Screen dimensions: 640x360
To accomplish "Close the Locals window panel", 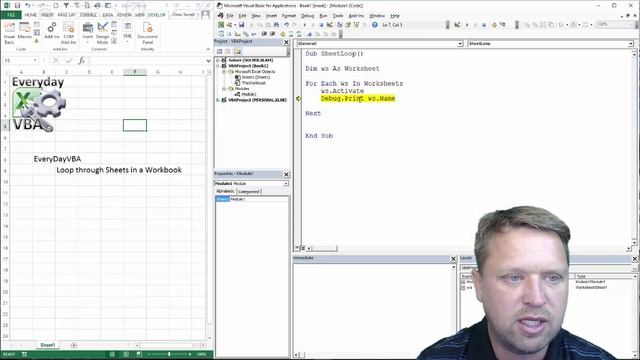I will (x=635, y=259).
